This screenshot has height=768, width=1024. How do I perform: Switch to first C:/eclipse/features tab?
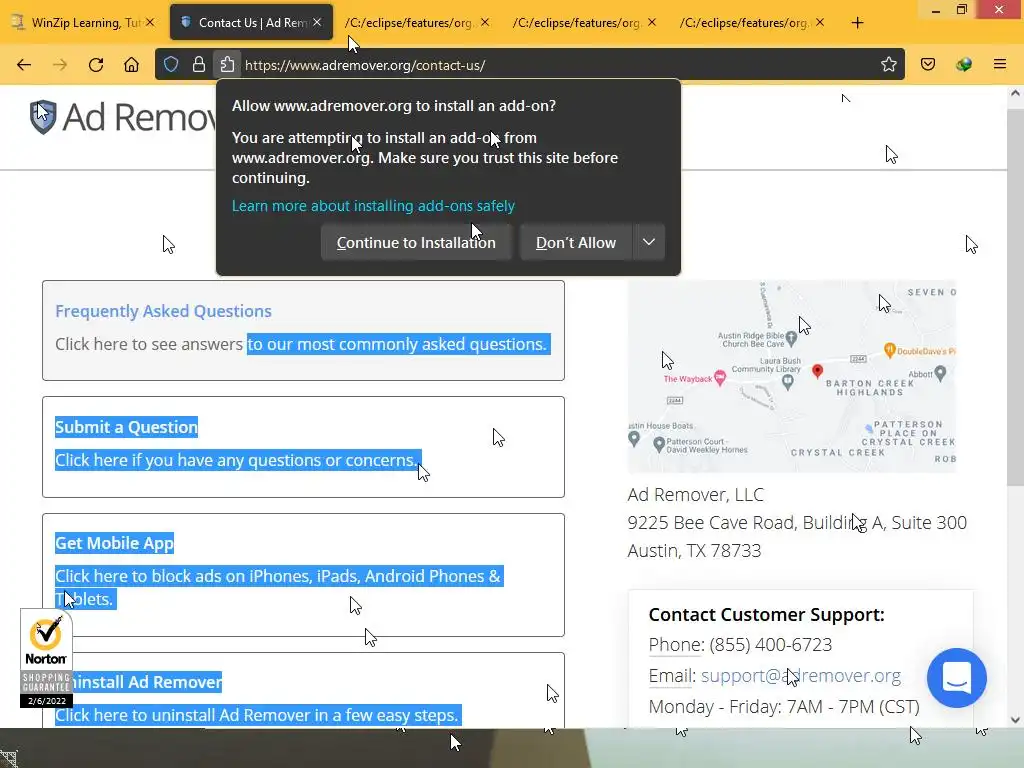pos(416,22)
